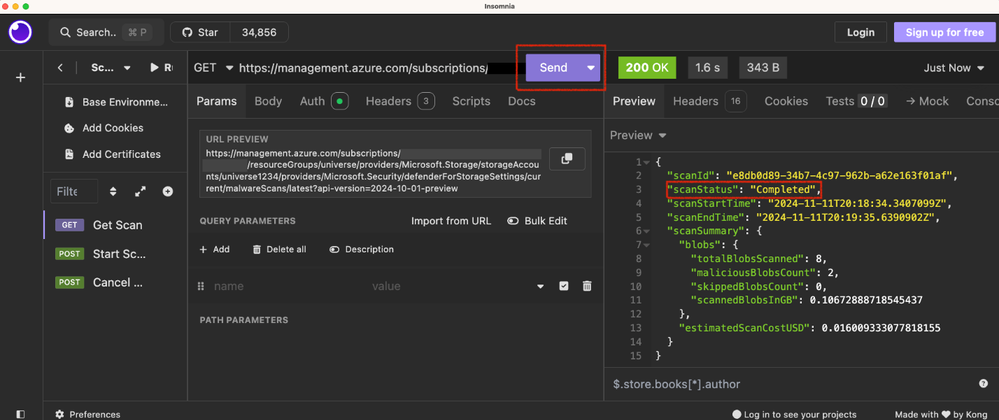The width and height of the screenshot is (999, 420).
Task: Select the POST Start Scan request
Action: tap(115, 254)
